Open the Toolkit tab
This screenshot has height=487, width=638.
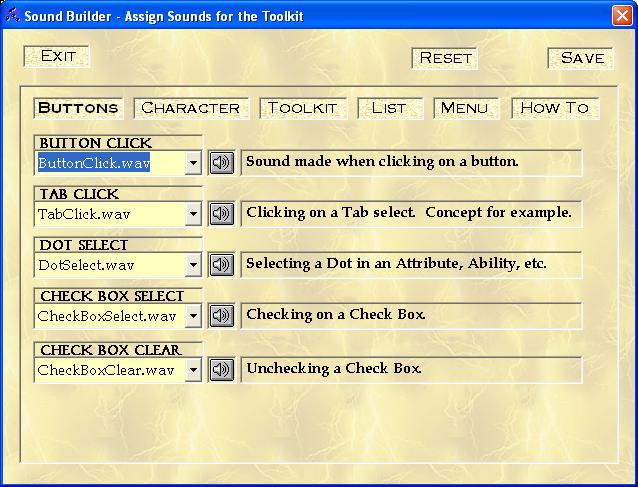click(x=303, y=108)
